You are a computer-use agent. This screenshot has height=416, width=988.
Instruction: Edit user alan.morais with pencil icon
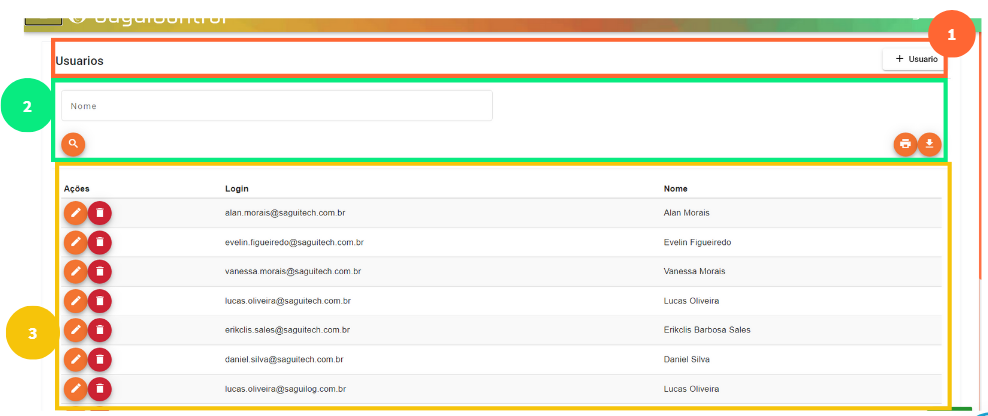tap(75, 213)
